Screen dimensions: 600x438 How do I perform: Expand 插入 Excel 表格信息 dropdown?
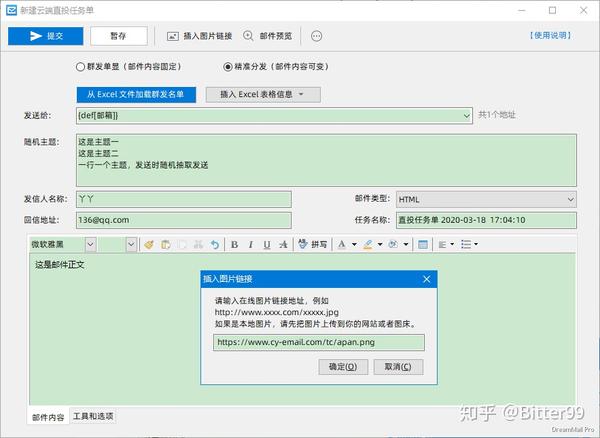263,94
